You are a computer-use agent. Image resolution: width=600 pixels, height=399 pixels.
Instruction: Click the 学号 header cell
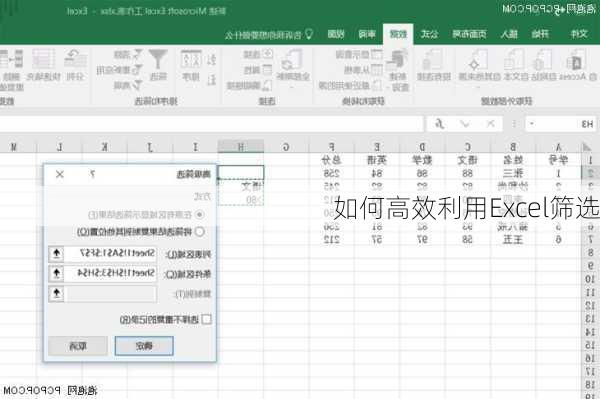coord(558,160)
